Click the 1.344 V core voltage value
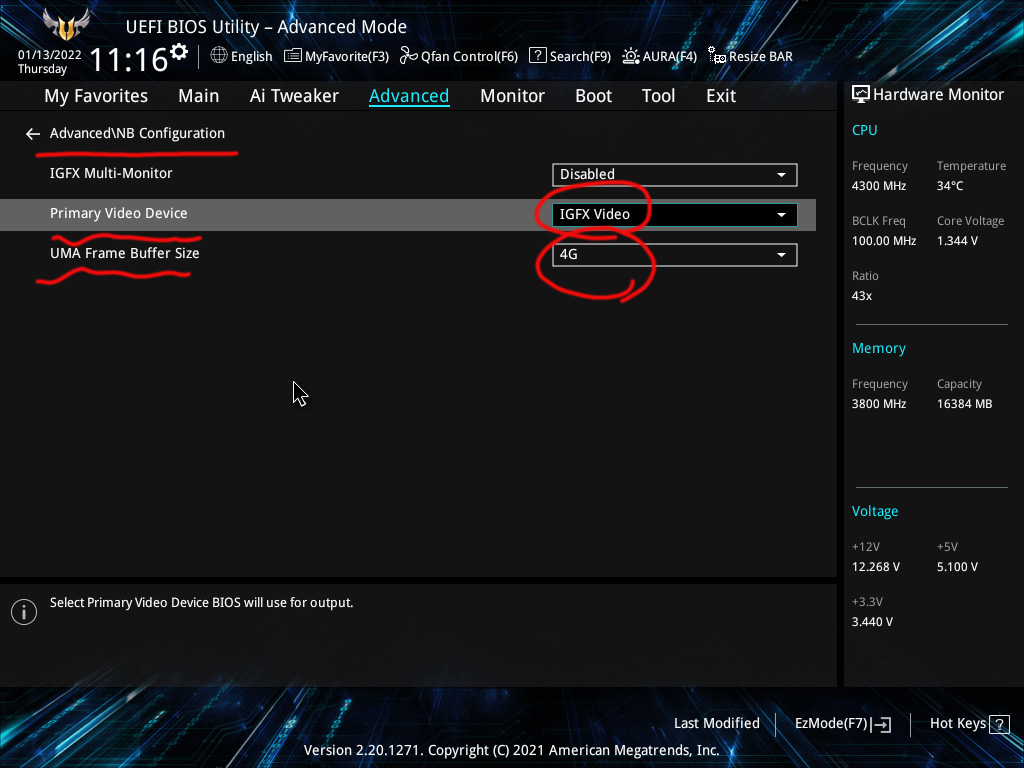The width and height of the screenshot is (1024, 768). tap(957, 241)
